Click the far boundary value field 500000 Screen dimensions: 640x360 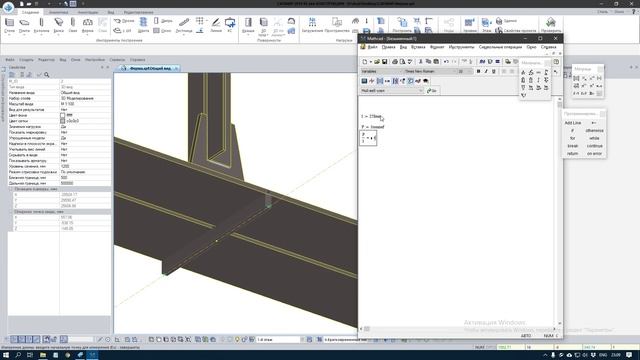click(85, 183)
